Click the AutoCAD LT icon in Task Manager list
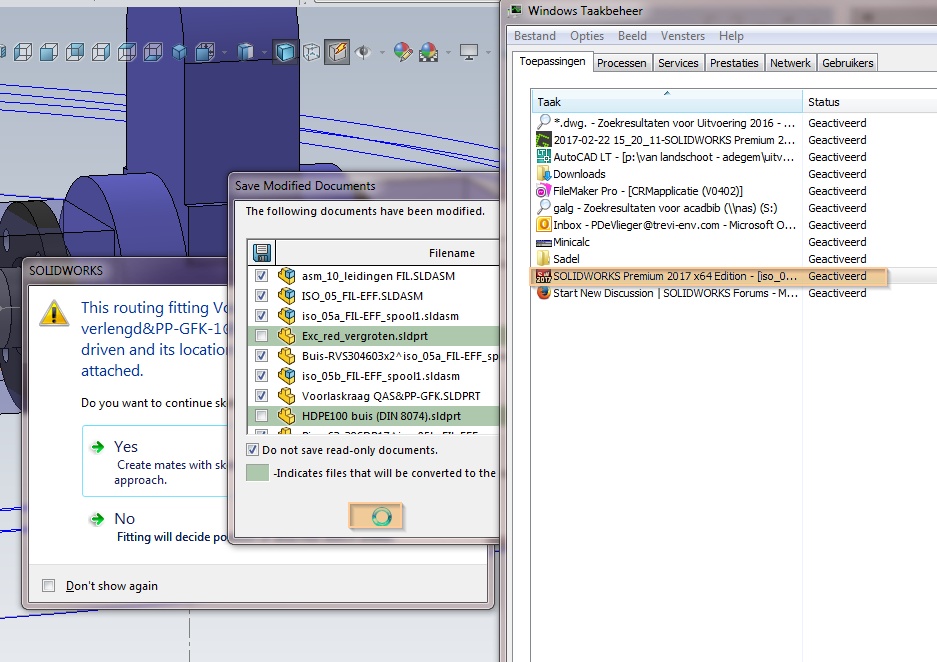937x662 pixels. pos(543,157)
